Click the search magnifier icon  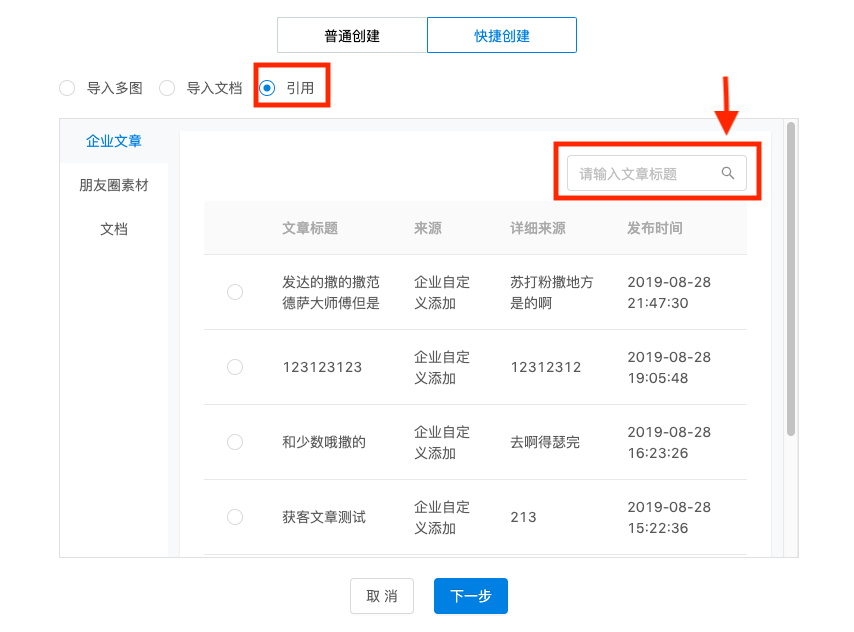tap(728, 173)
